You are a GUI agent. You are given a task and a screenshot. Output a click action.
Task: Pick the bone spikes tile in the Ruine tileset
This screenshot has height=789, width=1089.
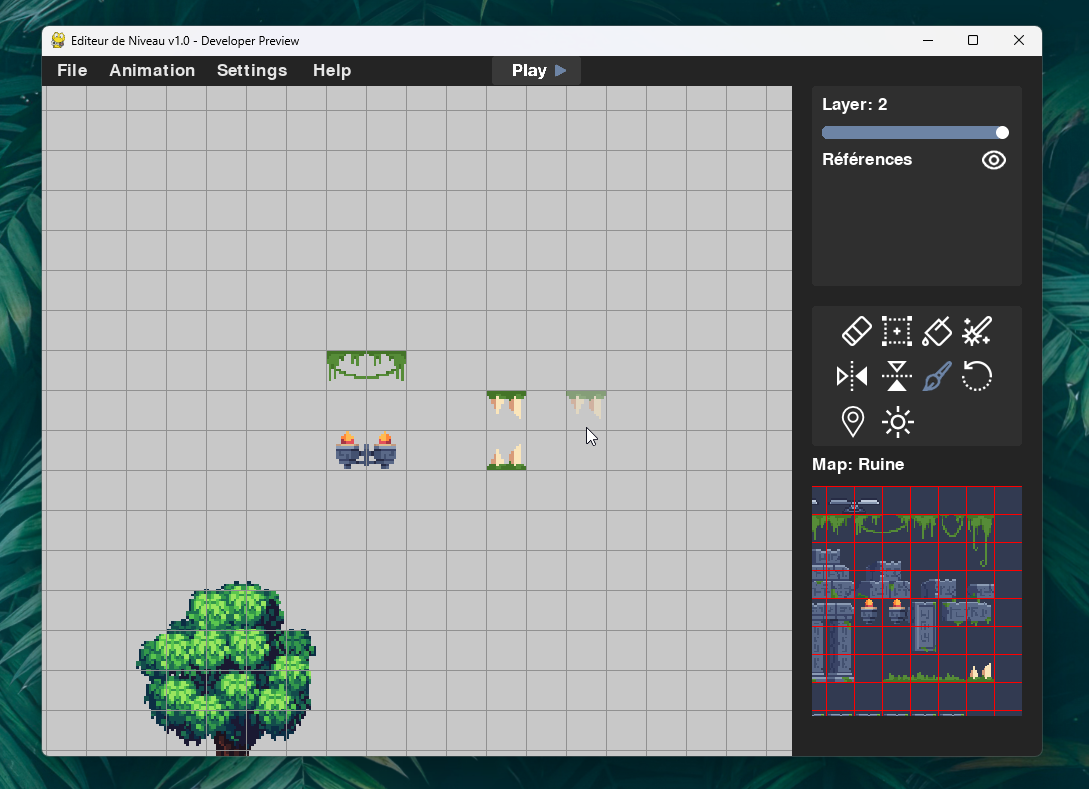pos(980,671)
